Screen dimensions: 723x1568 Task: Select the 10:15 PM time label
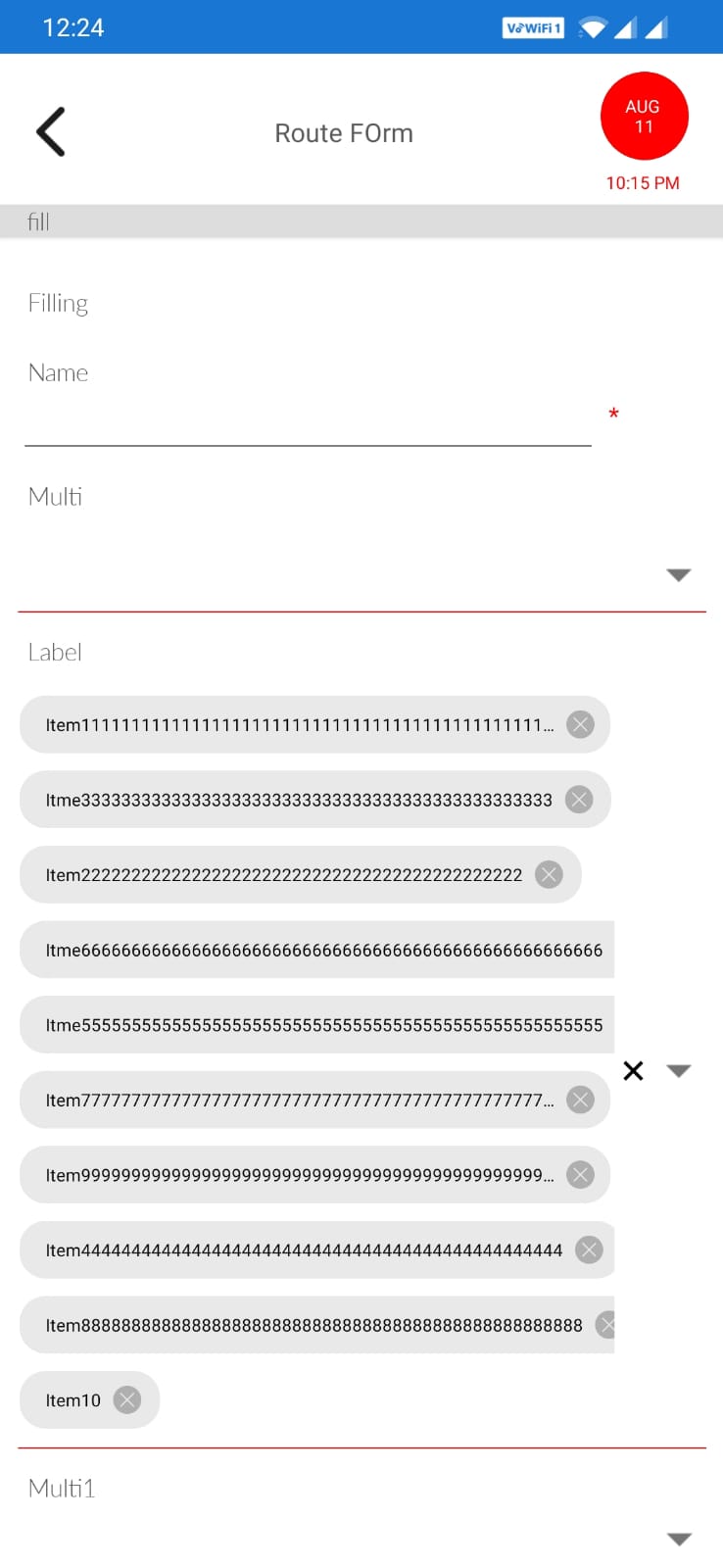coord(643,182)
